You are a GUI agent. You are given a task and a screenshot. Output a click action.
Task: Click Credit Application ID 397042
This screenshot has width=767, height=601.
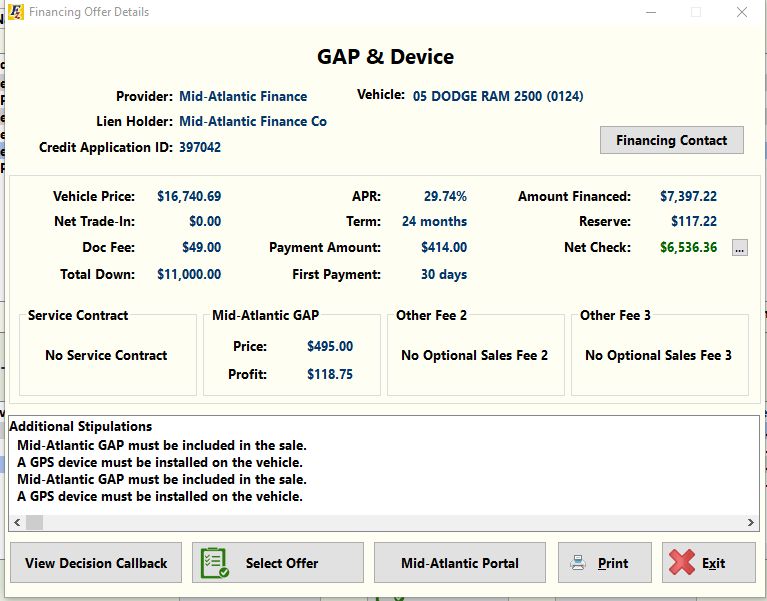click(x=200, y=147)
